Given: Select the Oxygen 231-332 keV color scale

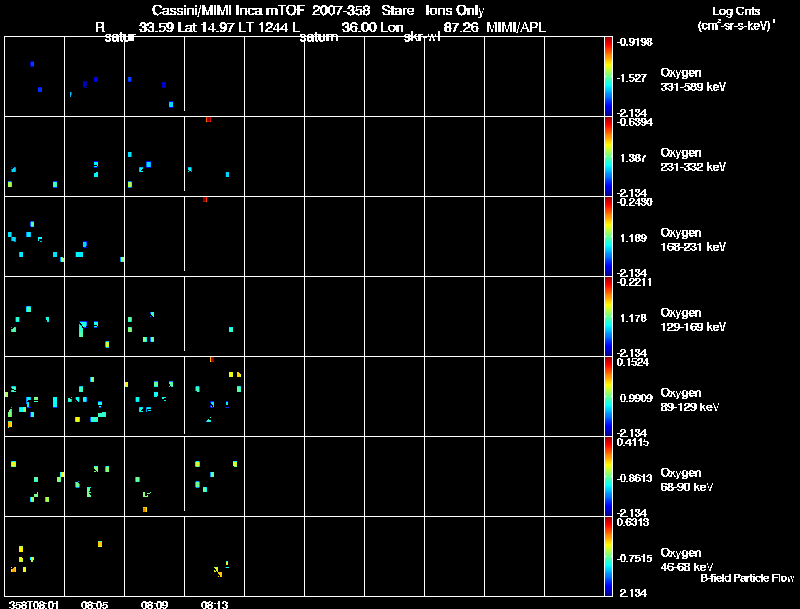Looking at the screenshot, I should point(608,157).
